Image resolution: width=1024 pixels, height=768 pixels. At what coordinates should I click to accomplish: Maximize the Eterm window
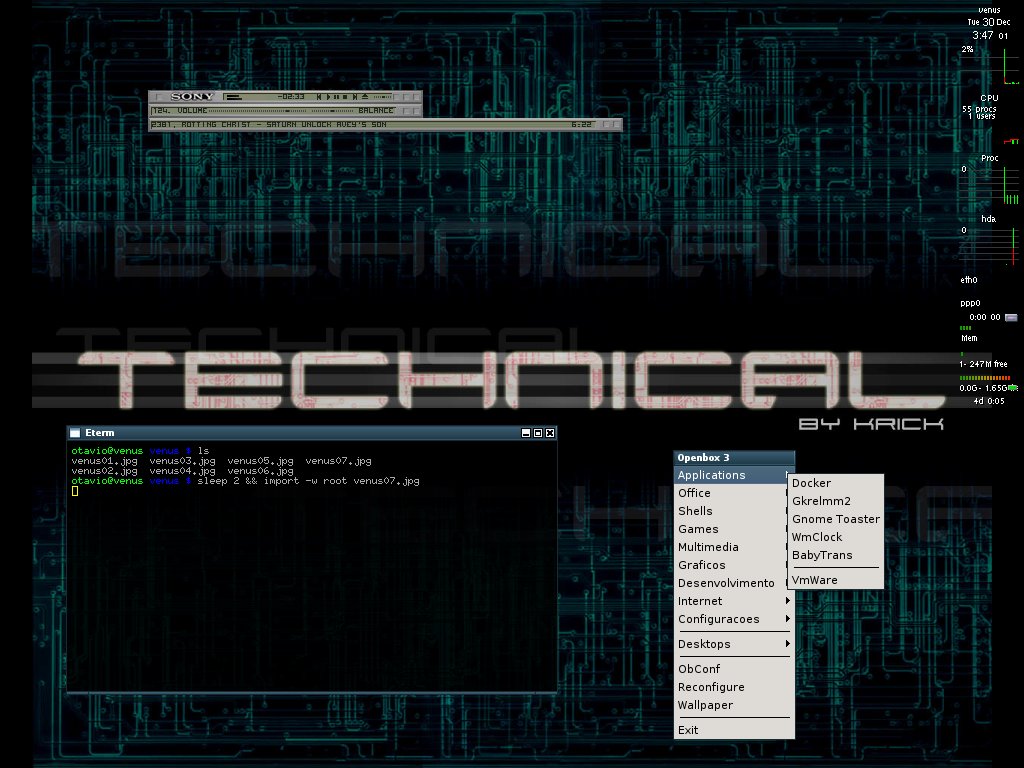pyautogui.click(x=538, y=433)
